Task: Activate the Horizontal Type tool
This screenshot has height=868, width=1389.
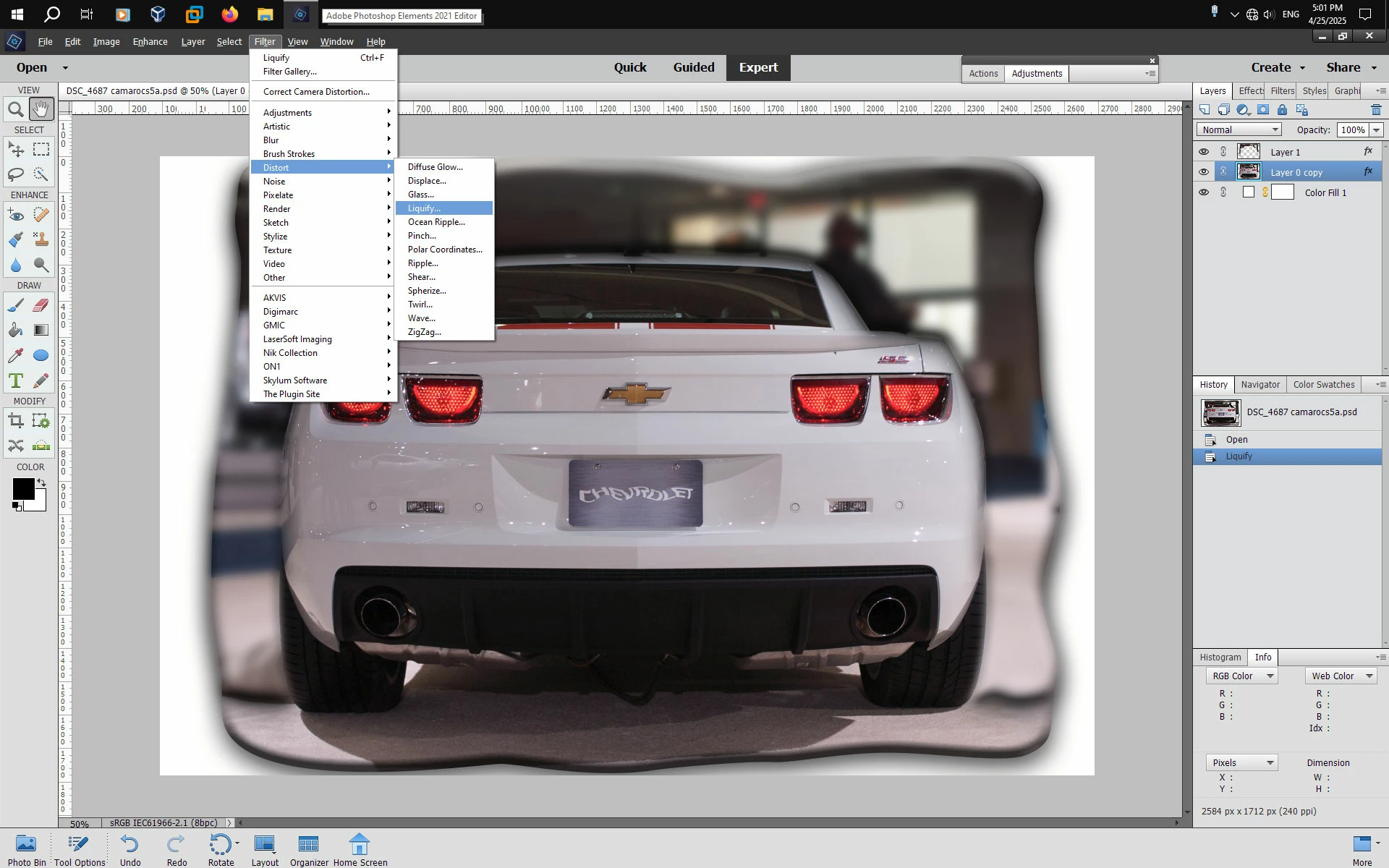Action: tap(15, 381)
